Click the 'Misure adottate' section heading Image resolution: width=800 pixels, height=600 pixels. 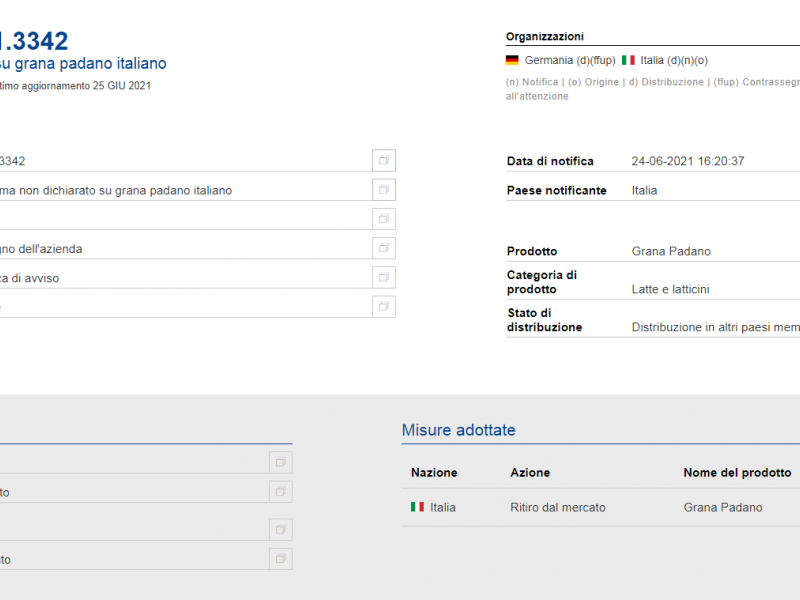coord(458,430)
